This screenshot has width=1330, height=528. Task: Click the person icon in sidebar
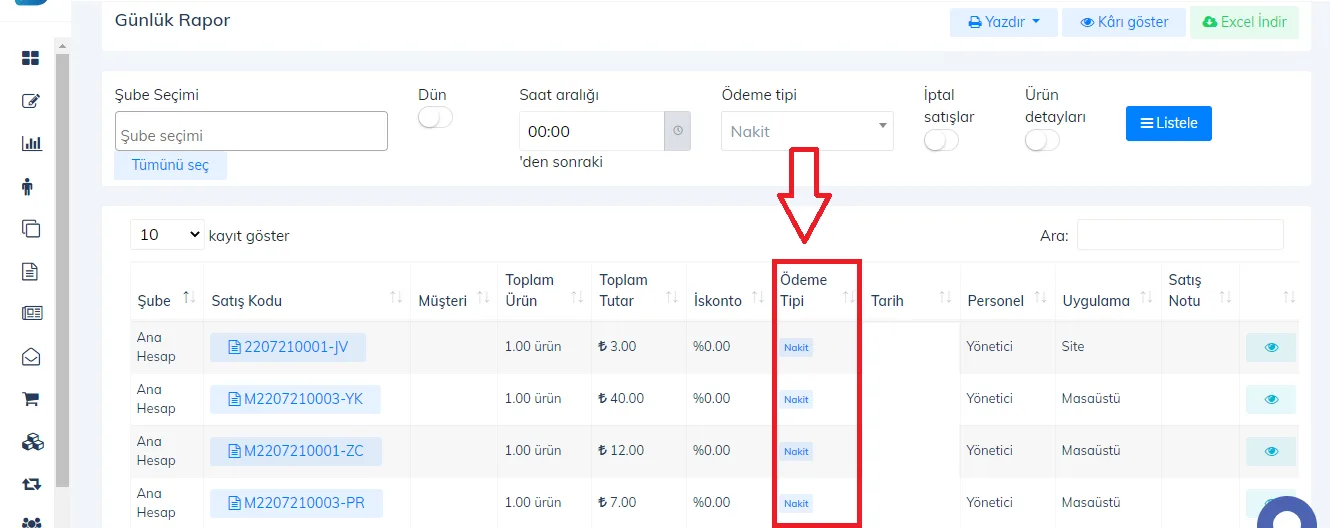pos(28,186)
